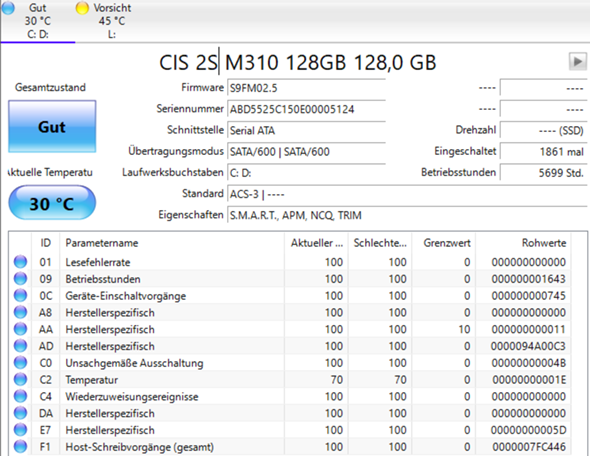The image size is (590, 456).
Task: Click the Drehzahl value ---- (SSD)
Action: [543, 130]
